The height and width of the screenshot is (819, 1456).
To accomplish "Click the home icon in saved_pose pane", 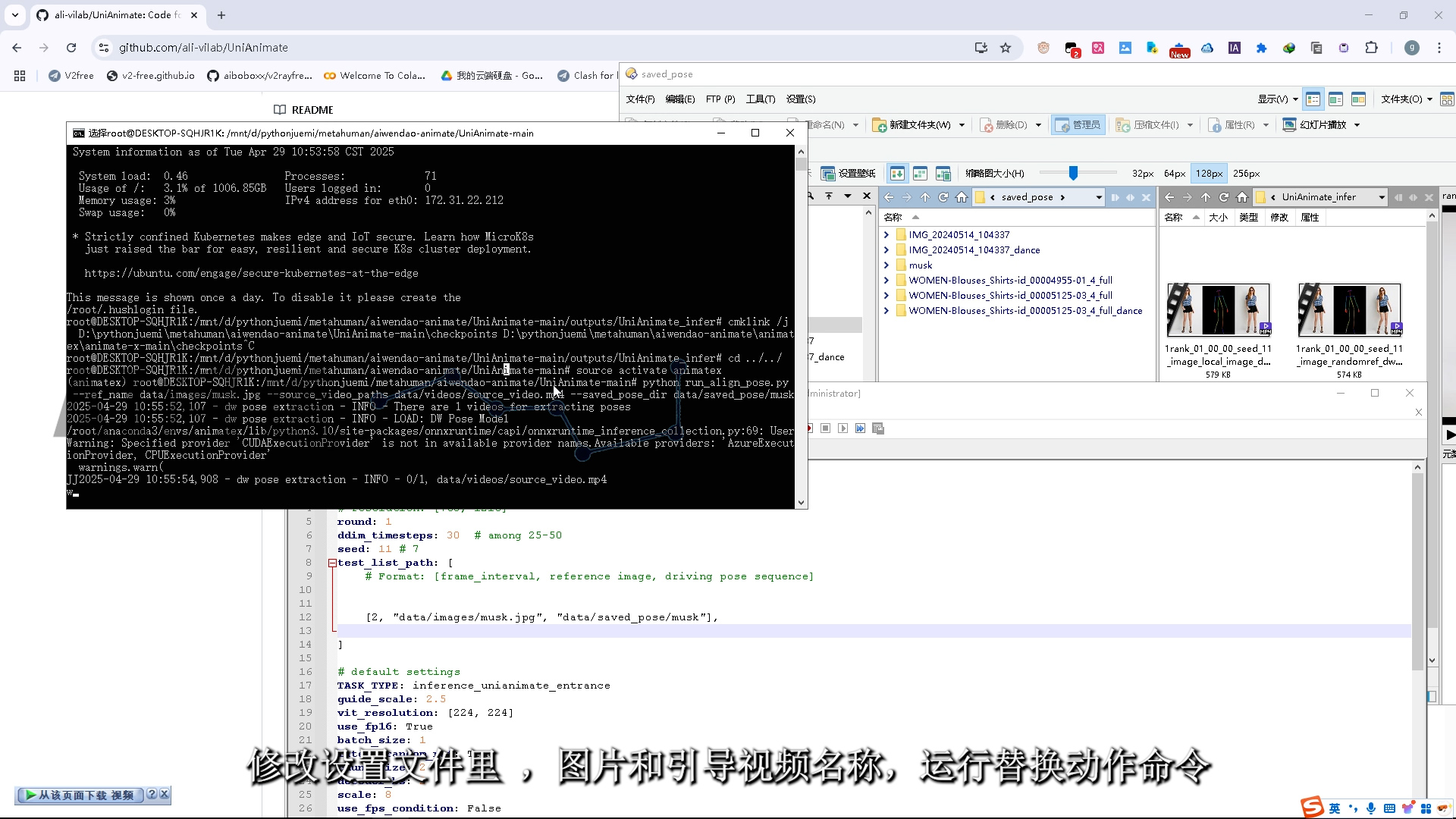I will (x=962, y=197).
